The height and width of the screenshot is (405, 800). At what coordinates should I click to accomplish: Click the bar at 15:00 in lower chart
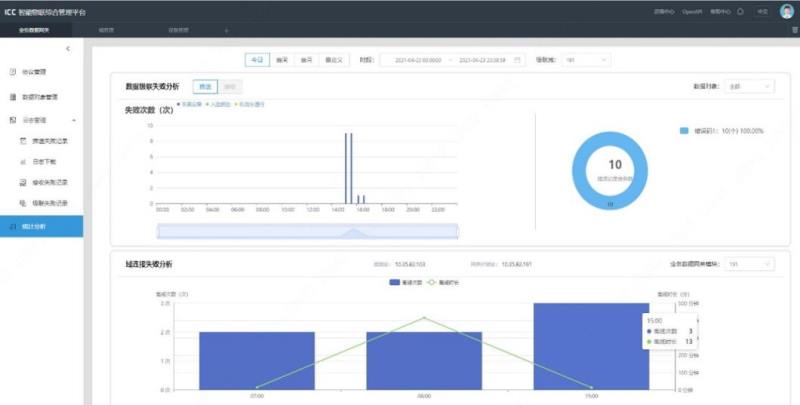[591, 346]
